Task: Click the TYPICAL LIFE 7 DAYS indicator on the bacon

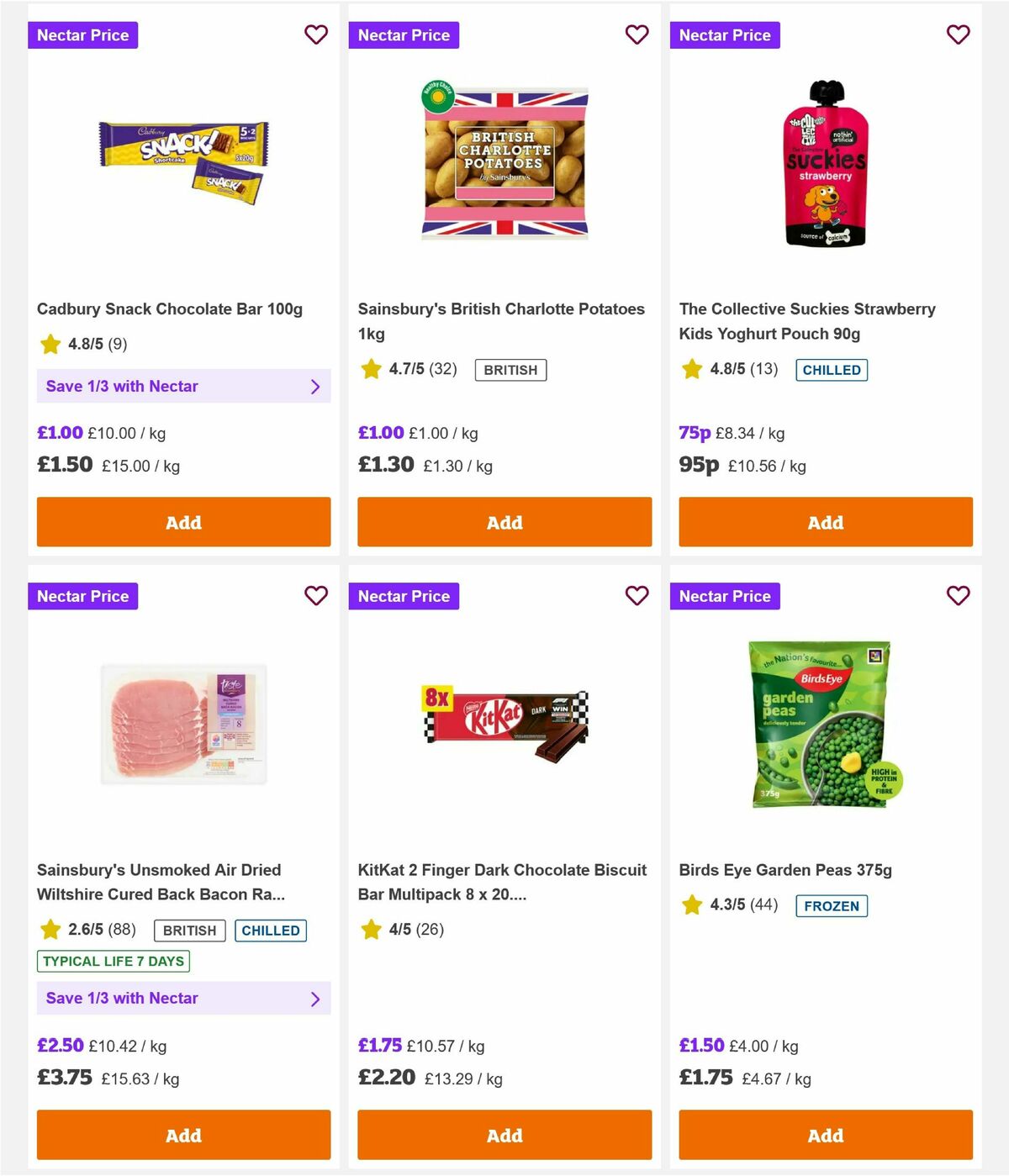Action: (x=113, y=961)
